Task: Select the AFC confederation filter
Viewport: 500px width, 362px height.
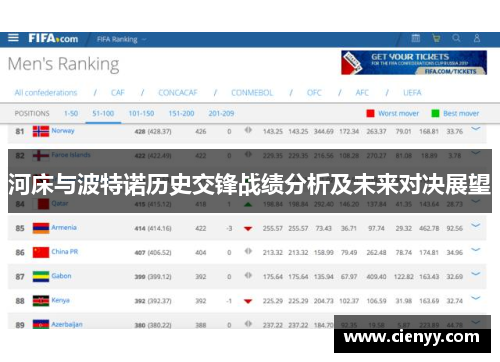Action: coord(362,93)
